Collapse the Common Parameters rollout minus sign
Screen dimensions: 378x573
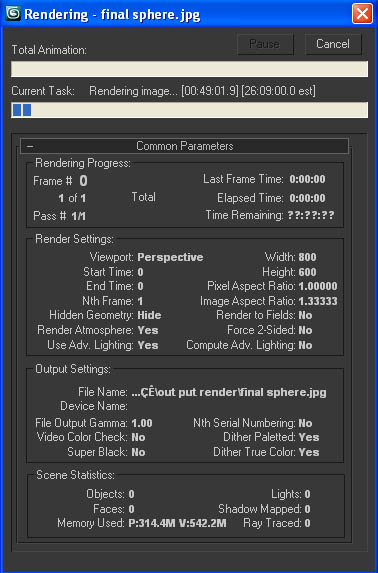coord(30,146)
